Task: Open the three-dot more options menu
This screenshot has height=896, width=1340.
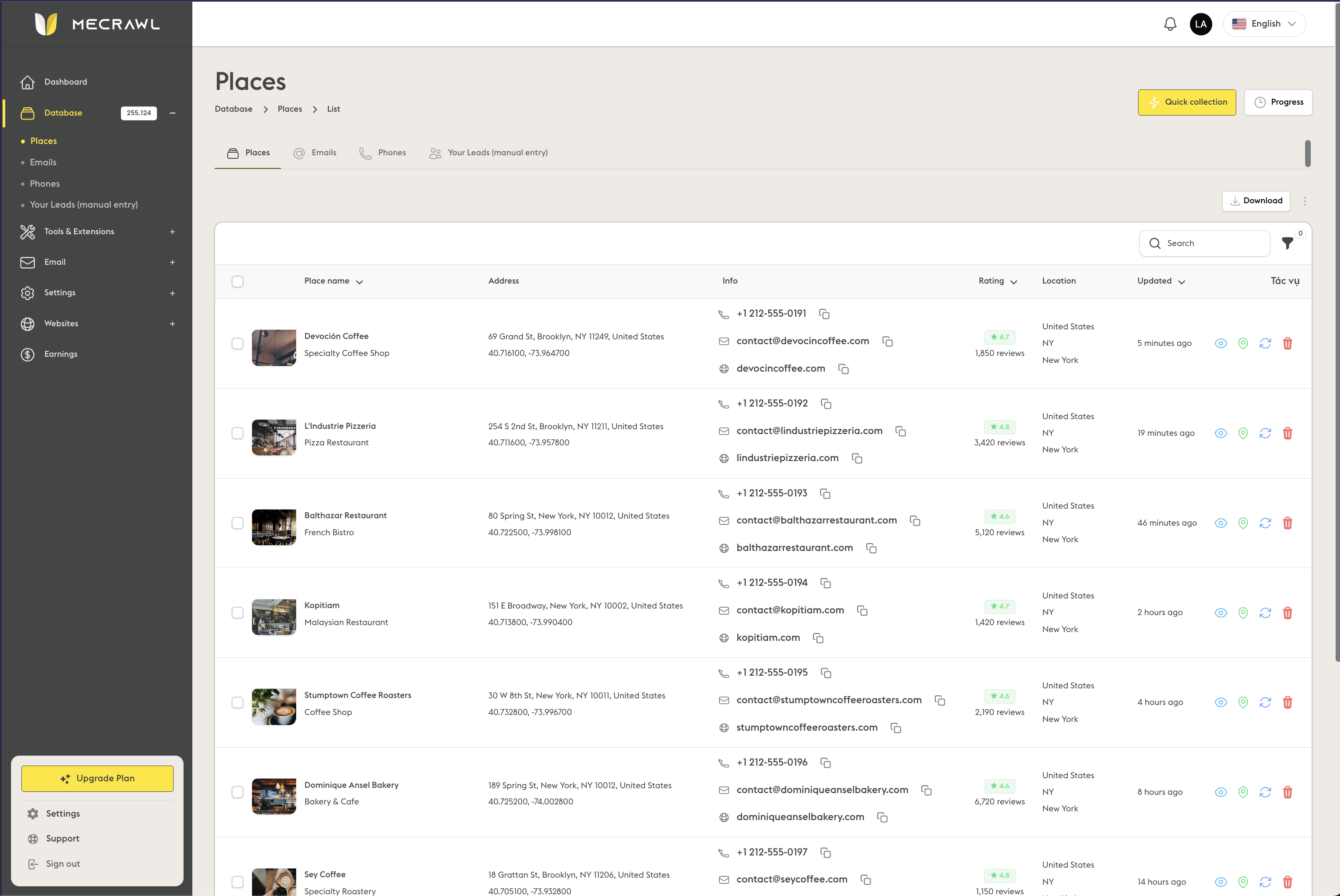Action: [x=1305, y=201]
